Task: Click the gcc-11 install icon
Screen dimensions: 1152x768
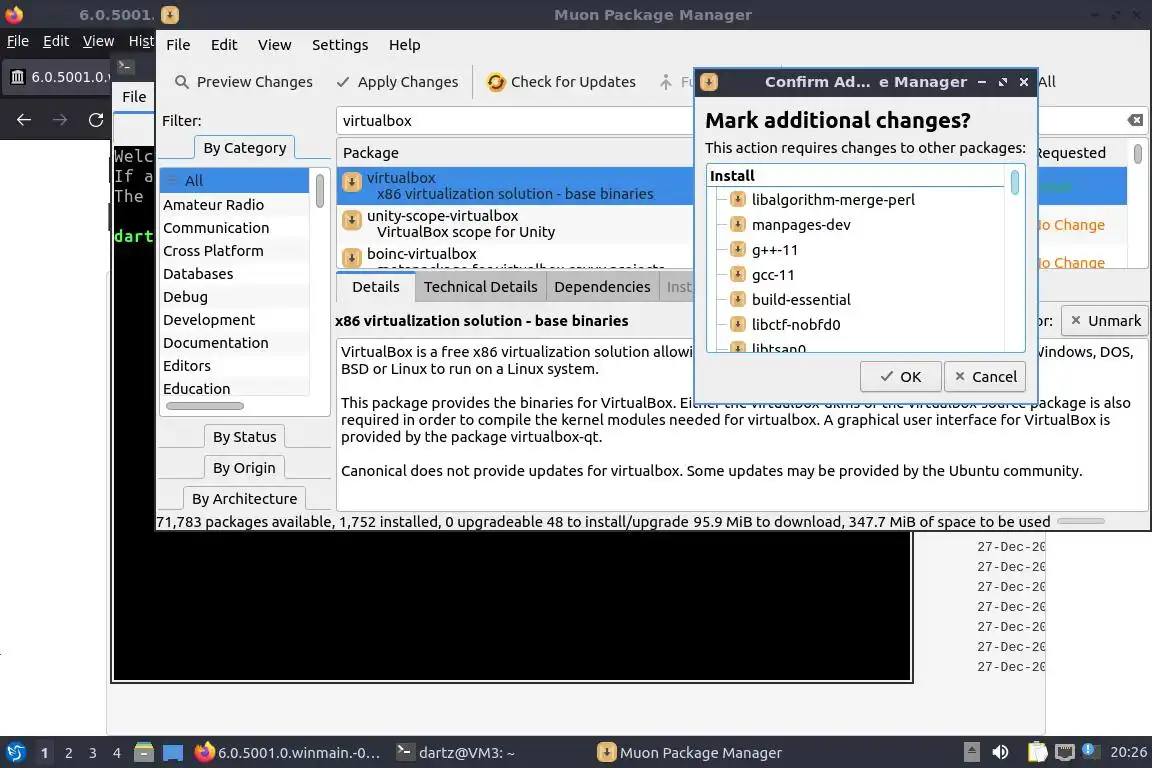Action: 738,274
